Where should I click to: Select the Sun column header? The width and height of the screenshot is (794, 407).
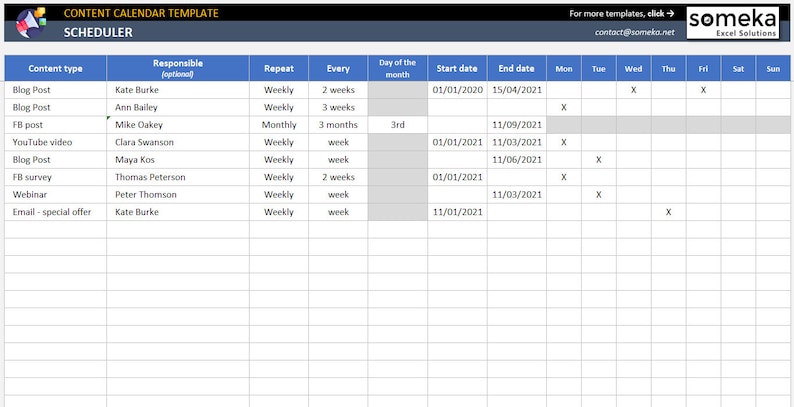773,68
